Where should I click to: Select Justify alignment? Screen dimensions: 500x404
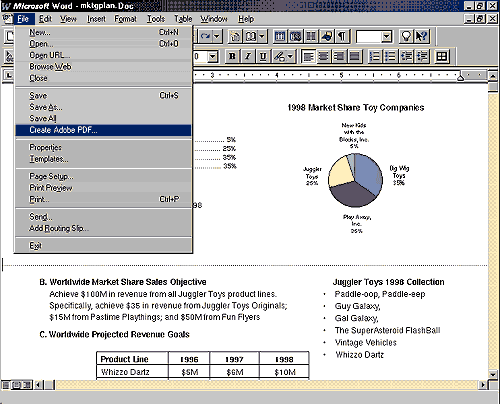[354, 56]
